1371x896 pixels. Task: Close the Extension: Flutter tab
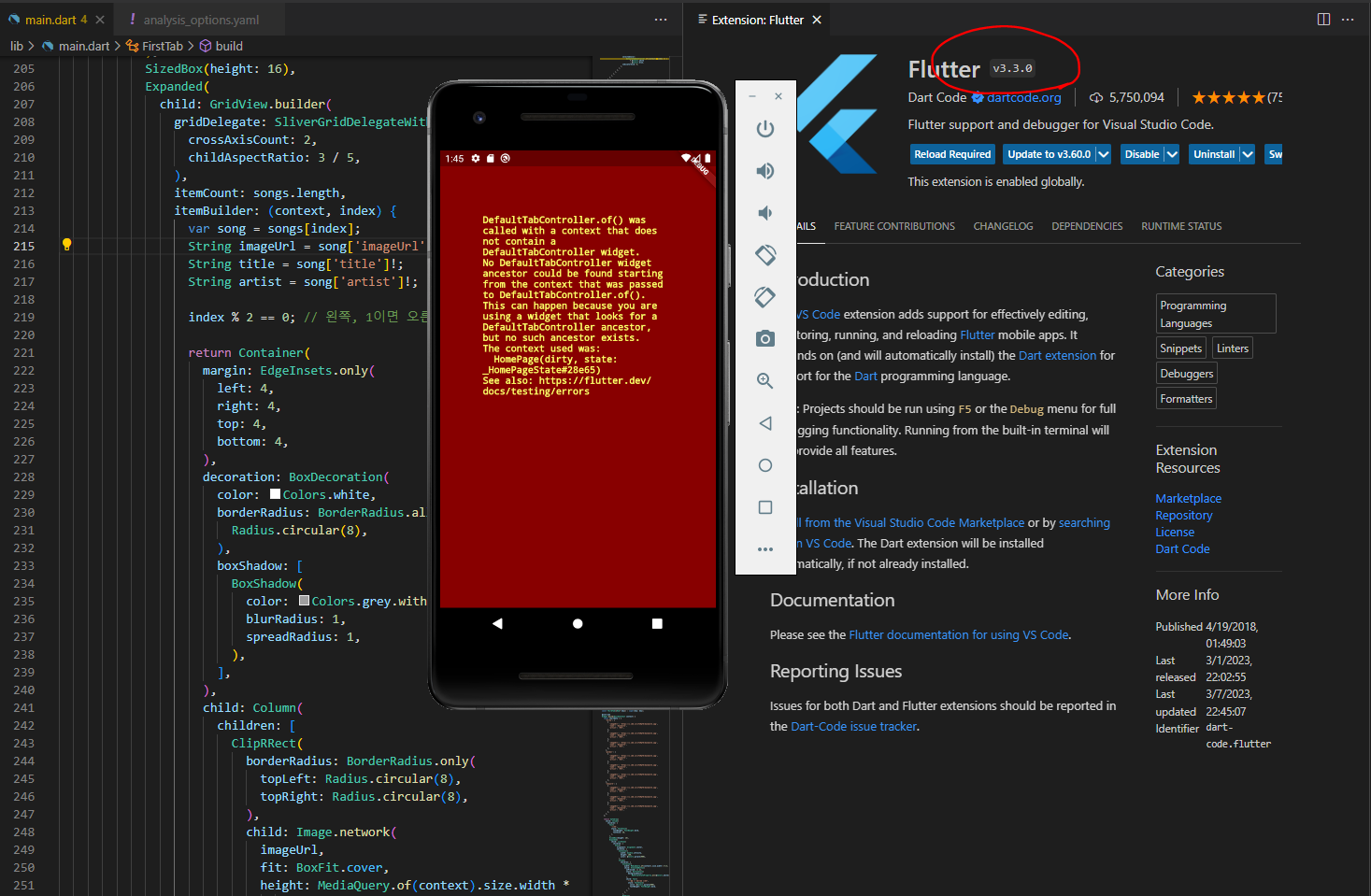(x=817, y=20)
